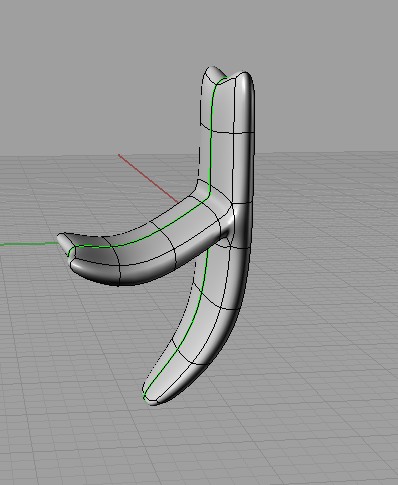
Task: Click the green seam curve on the upper branch
Action: [211, 140]
